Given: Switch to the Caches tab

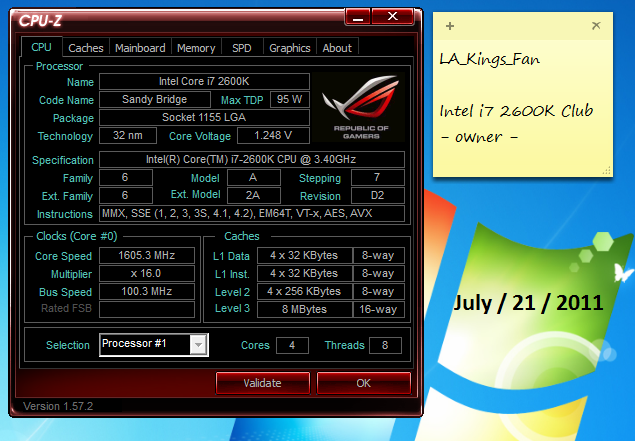Looking at the screenshot, I should coord(85,48).
